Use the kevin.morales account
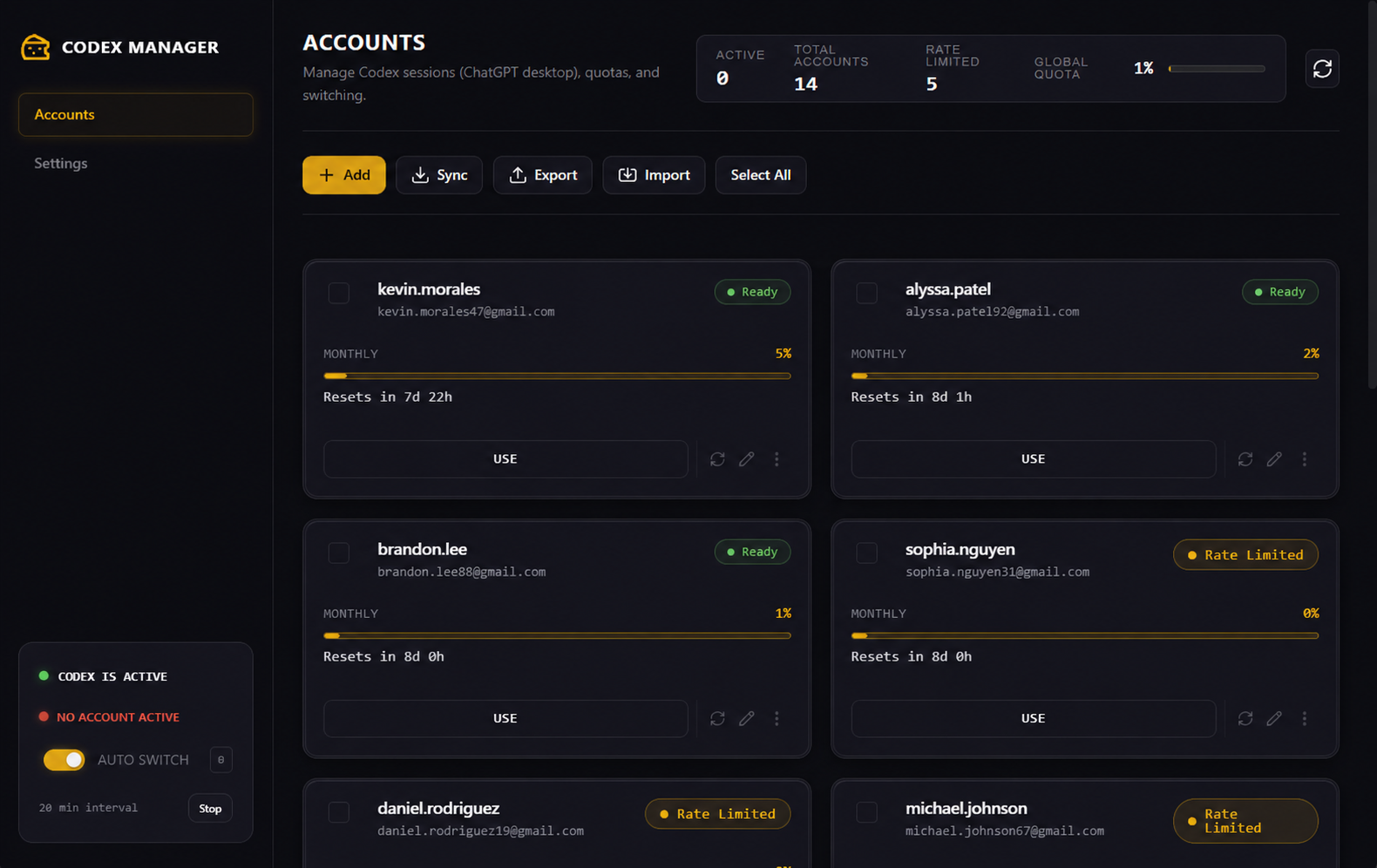Image resolution: width=1377 pixels, height=868 pixels. click(505, 459)
